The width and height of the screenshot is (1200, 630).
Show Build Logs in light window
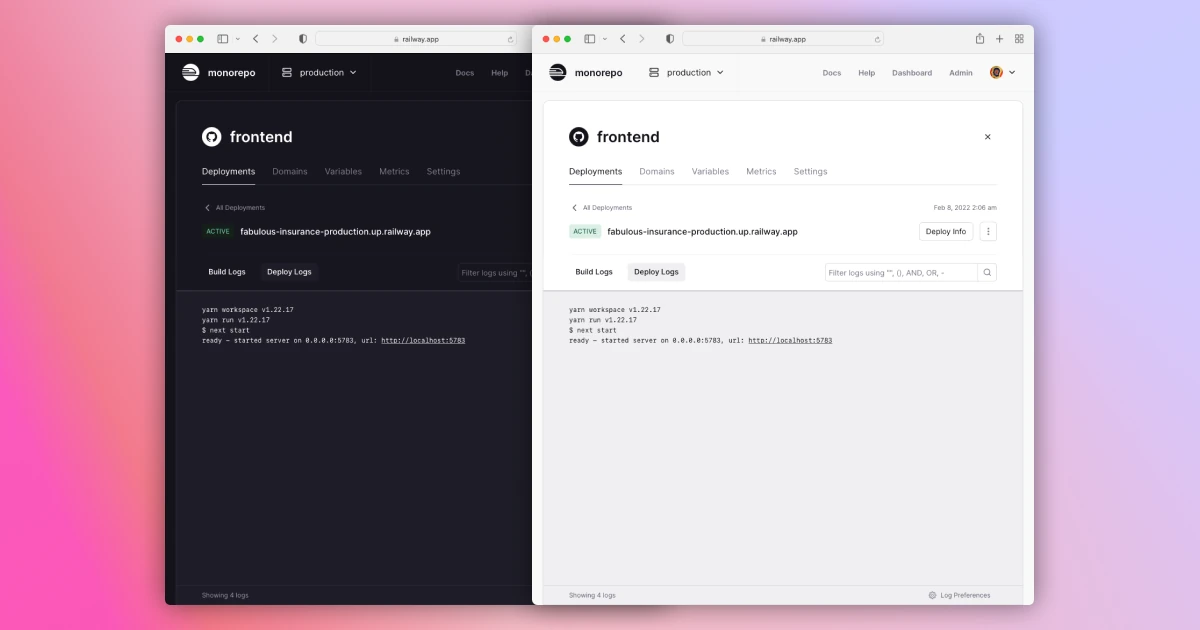[x=594, y=272]
